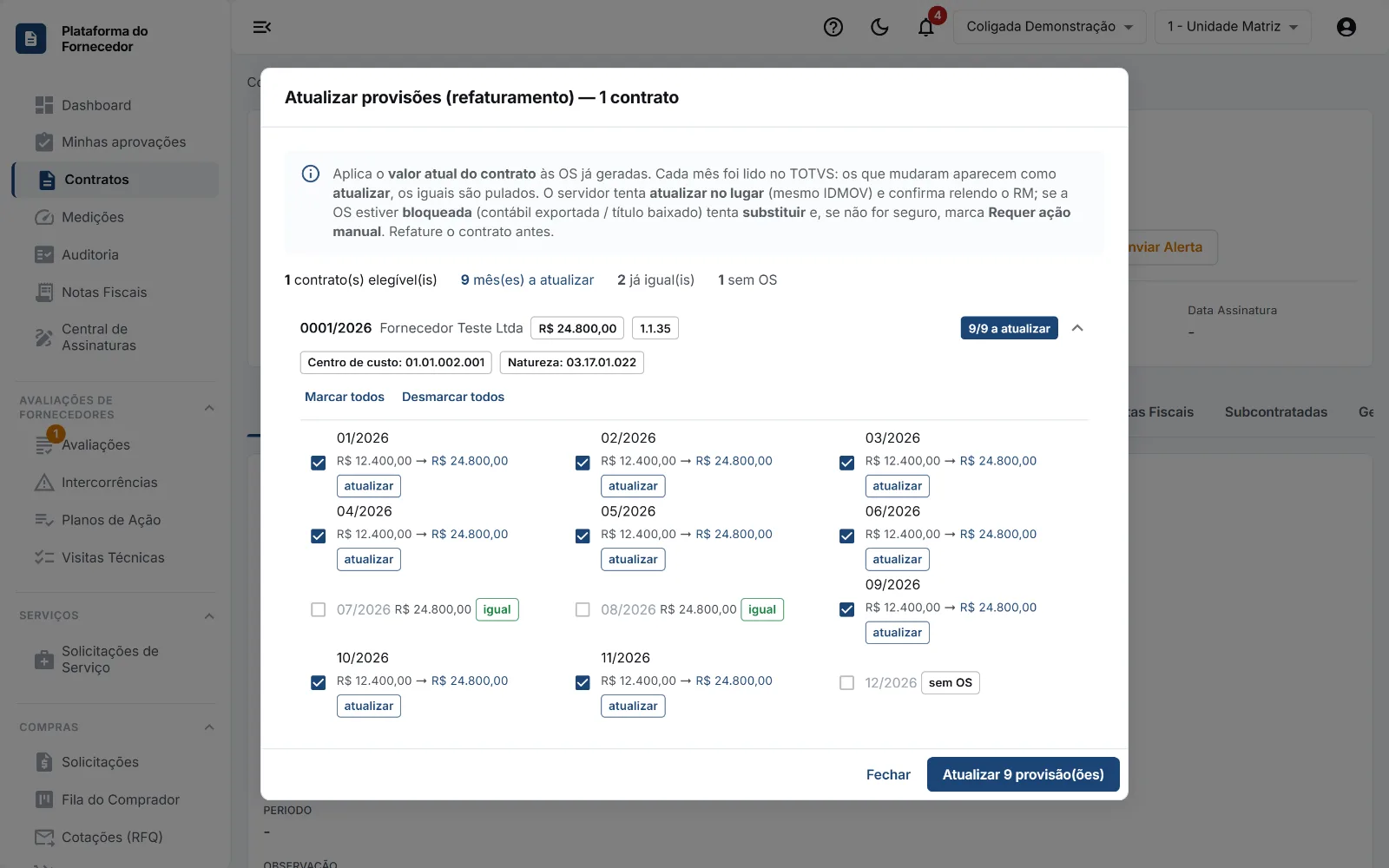Click Atualizar 9 provisão(ões) button
The height and width of the screenshot is (868, 1389).
point(1024,774)
